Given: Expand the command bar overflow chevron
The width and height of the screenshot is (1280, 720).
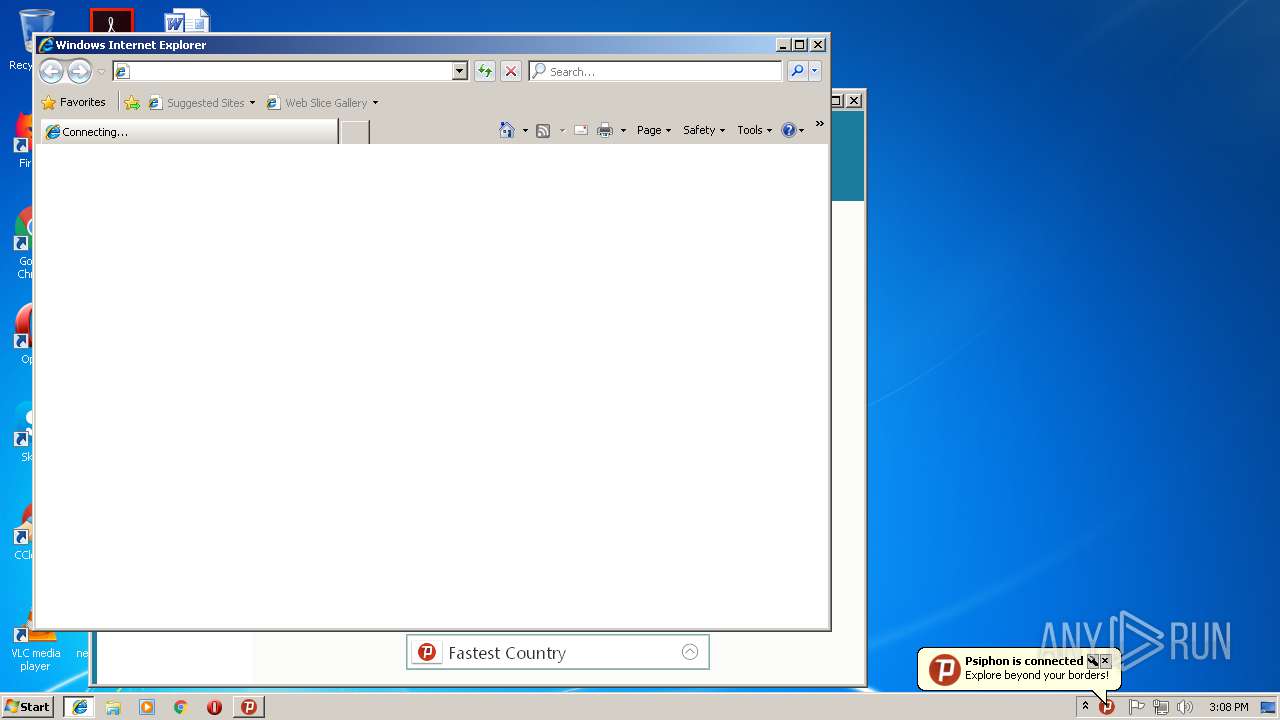Looking at the screenshot, I should point(819,124).
